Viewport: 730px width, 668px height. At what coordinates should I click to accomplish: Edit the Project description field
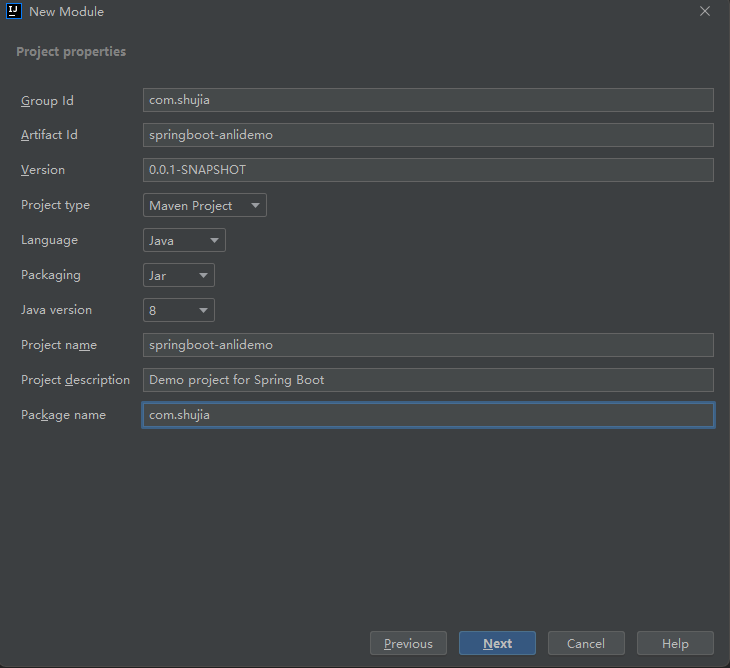(x=428, y=380)
